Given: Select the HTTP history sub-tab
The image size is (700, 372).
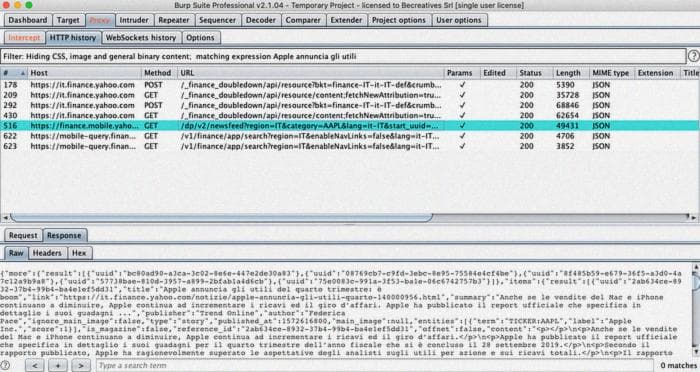Looking at the screenshot, I should click(73, 38).
